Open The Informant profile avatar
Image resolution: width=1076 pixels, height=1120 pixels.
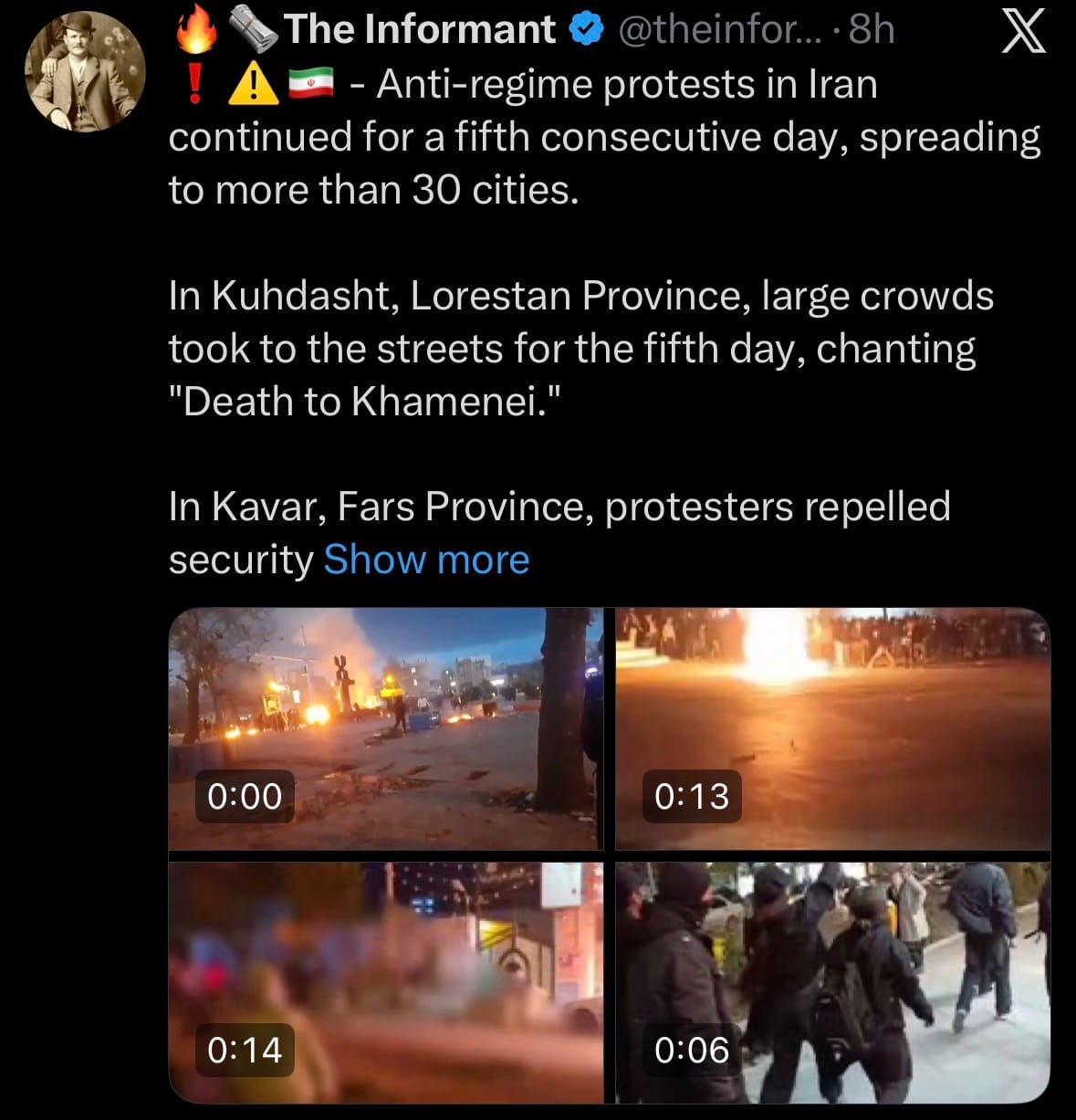point(85,72)
